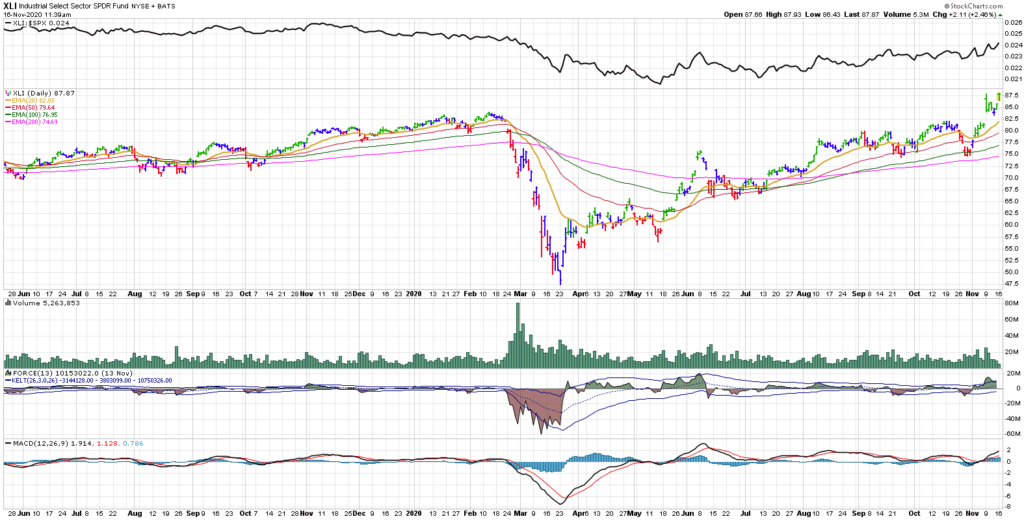Click the 0.023 label on the ratio axis

click(x=1012, y=57)
